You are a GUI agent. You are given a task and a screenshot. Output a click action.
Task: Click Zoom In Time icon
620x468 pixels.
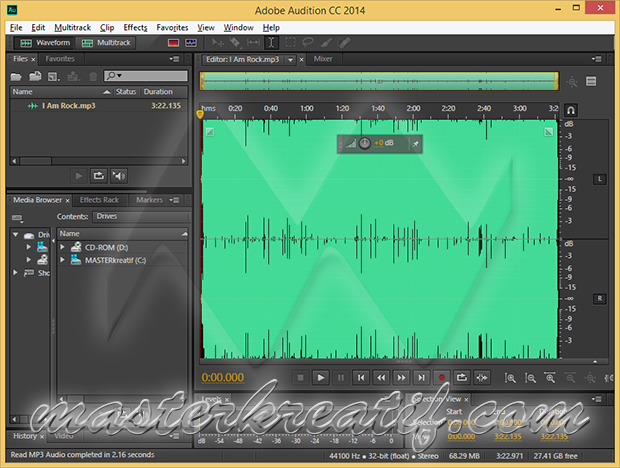550,378
